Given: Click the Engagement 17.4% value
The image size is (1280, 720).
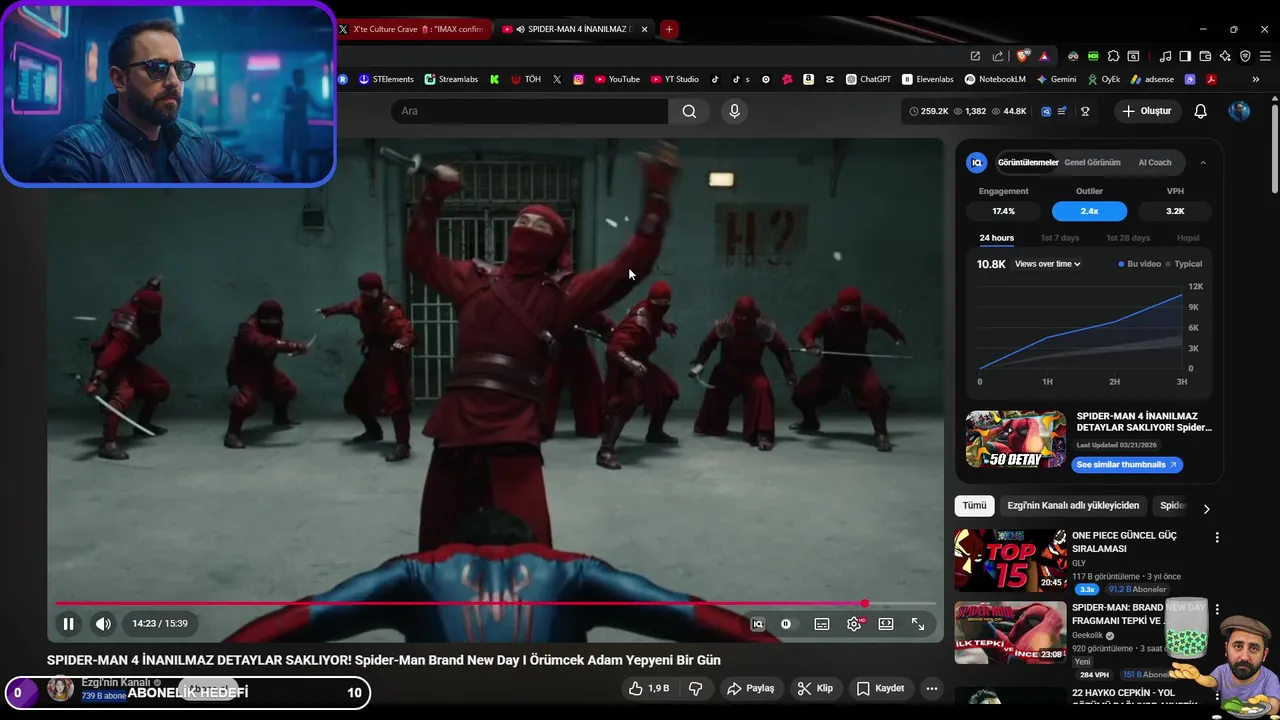Looking at the screenshot, I should (x=1003, y=211).
